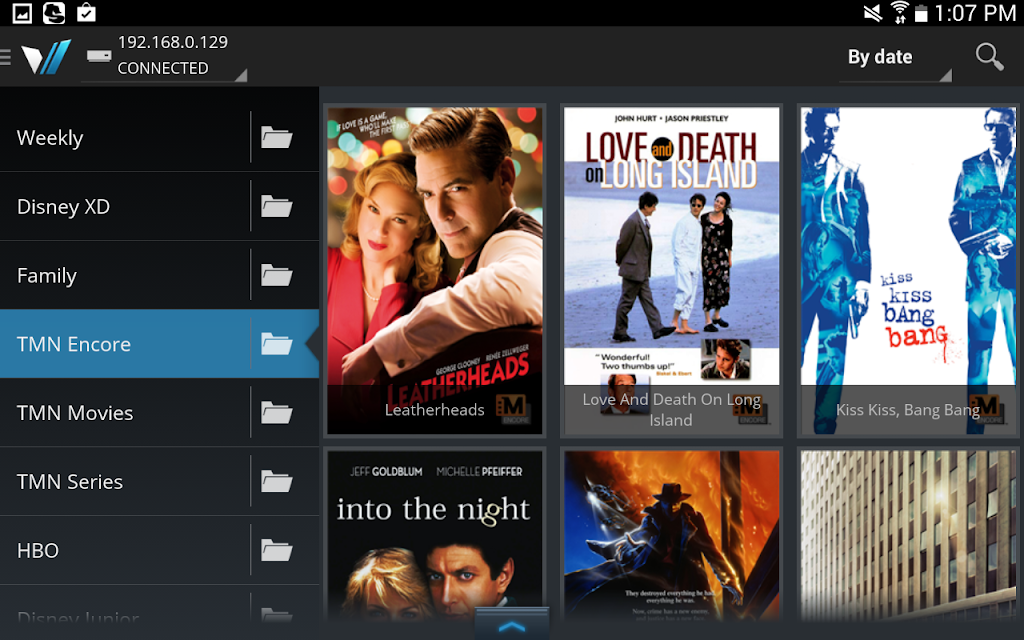Open the search magnifier icon

(989, 57)
